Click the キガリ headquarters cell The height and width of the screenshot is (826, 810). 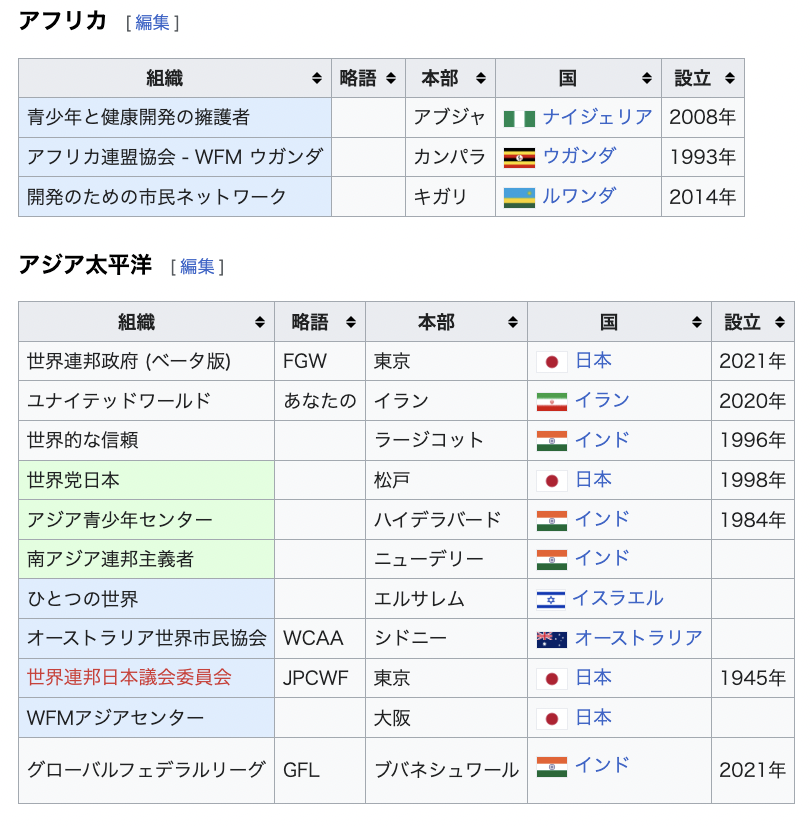coord(450,196)
